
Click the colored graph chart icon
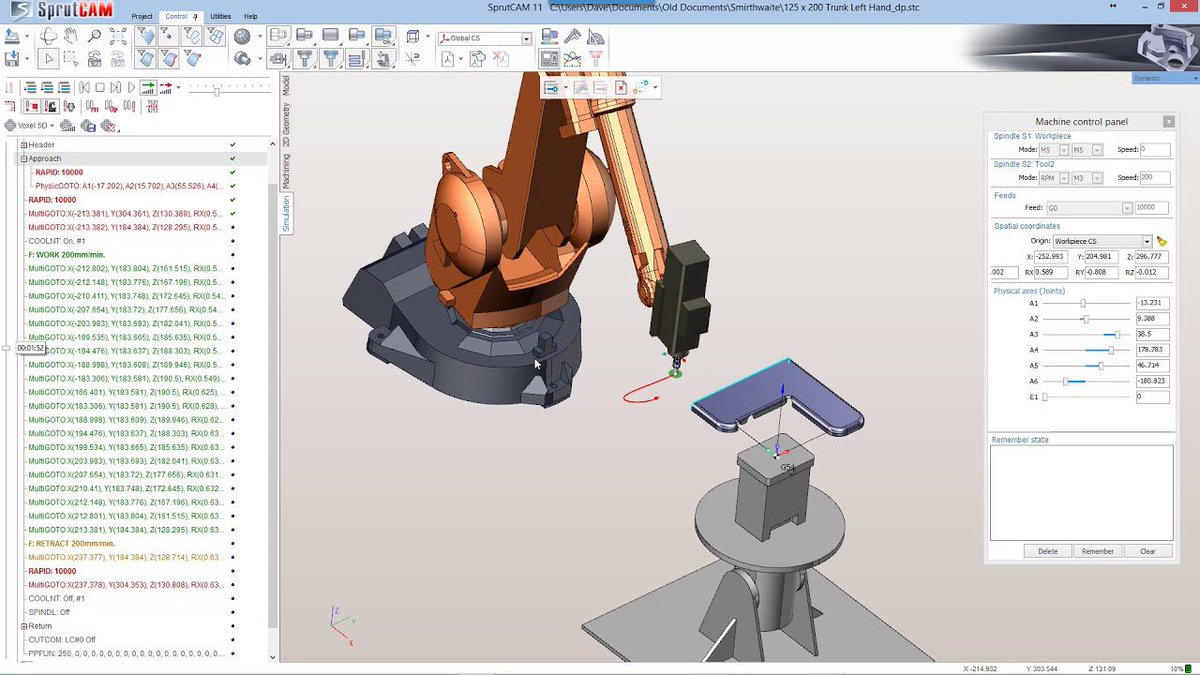(x=572, y=58)
